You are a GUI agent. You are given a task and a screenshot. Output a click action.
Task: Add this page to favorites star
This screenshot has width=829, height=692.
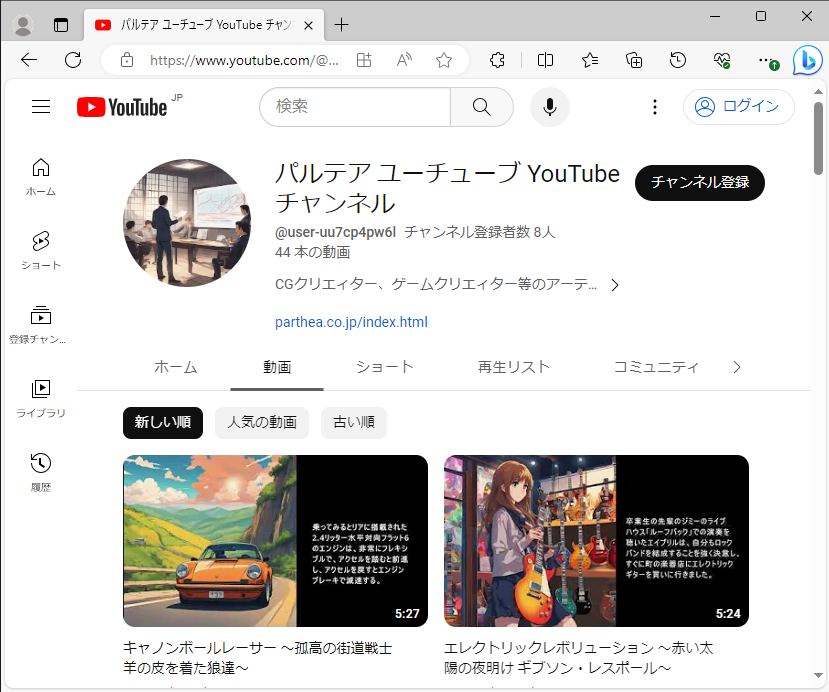click(x=444, y=60)
